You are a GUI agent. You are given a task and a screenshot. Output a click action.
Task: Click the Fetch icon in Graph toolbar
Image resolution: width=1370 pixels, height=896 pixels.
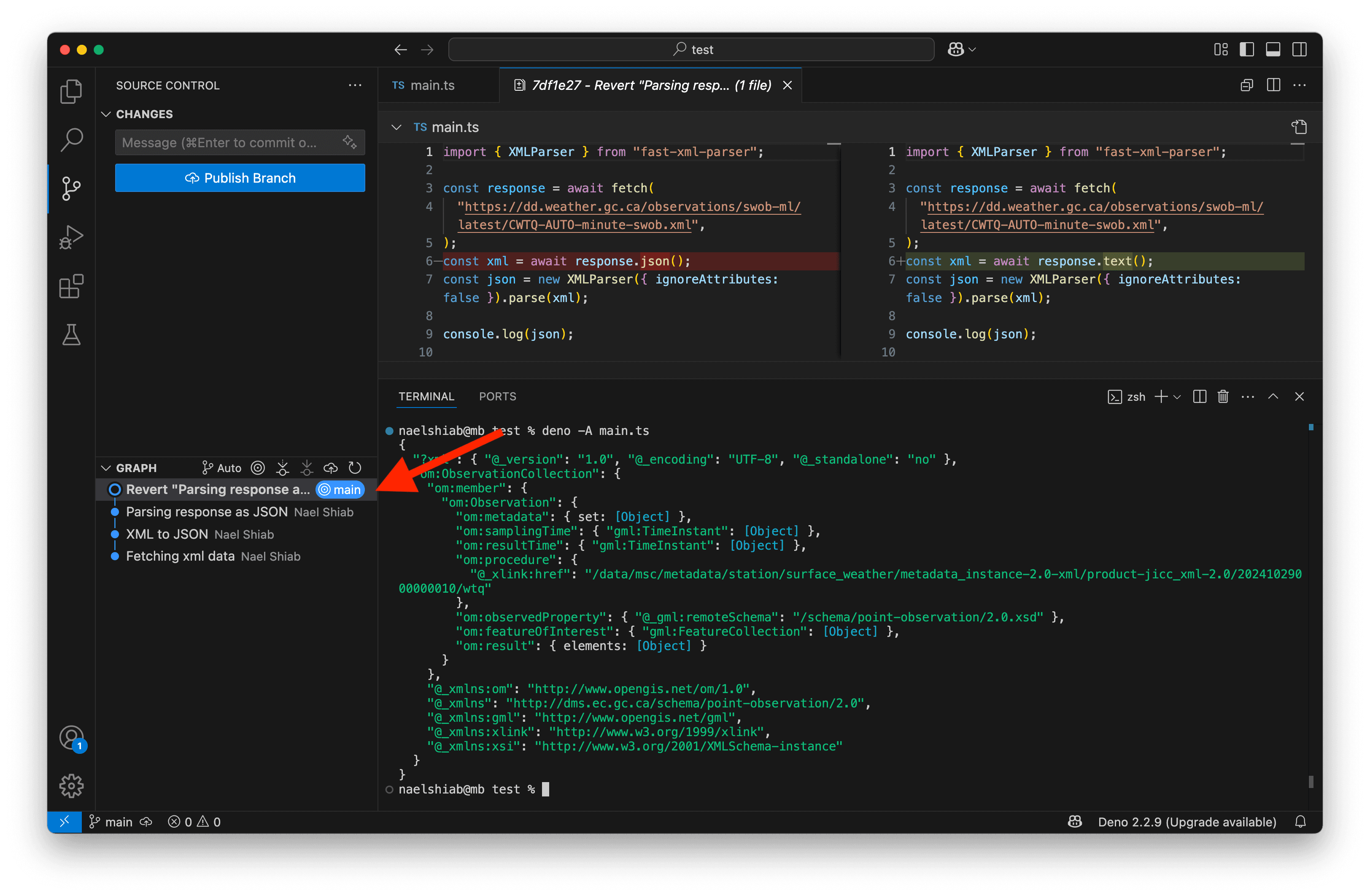283,467
